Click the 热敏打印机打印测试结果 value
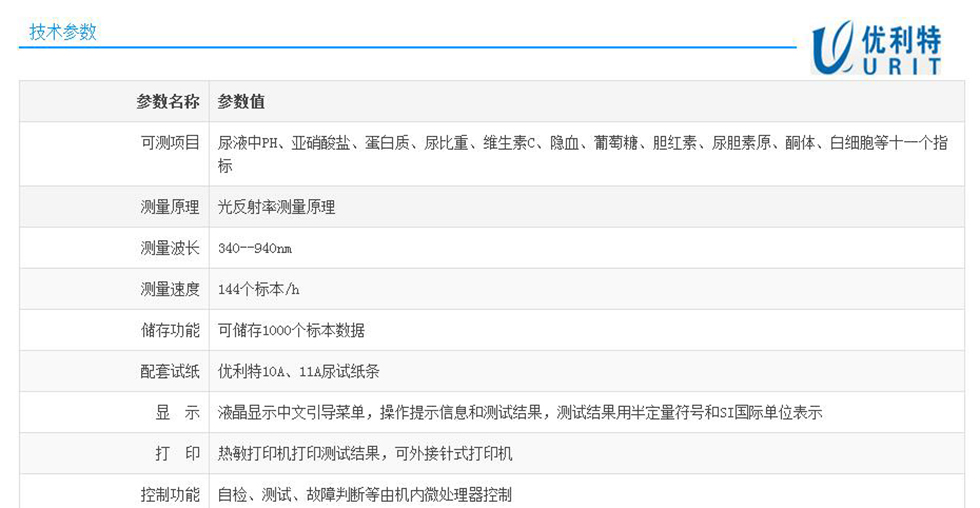 [365, 453]
